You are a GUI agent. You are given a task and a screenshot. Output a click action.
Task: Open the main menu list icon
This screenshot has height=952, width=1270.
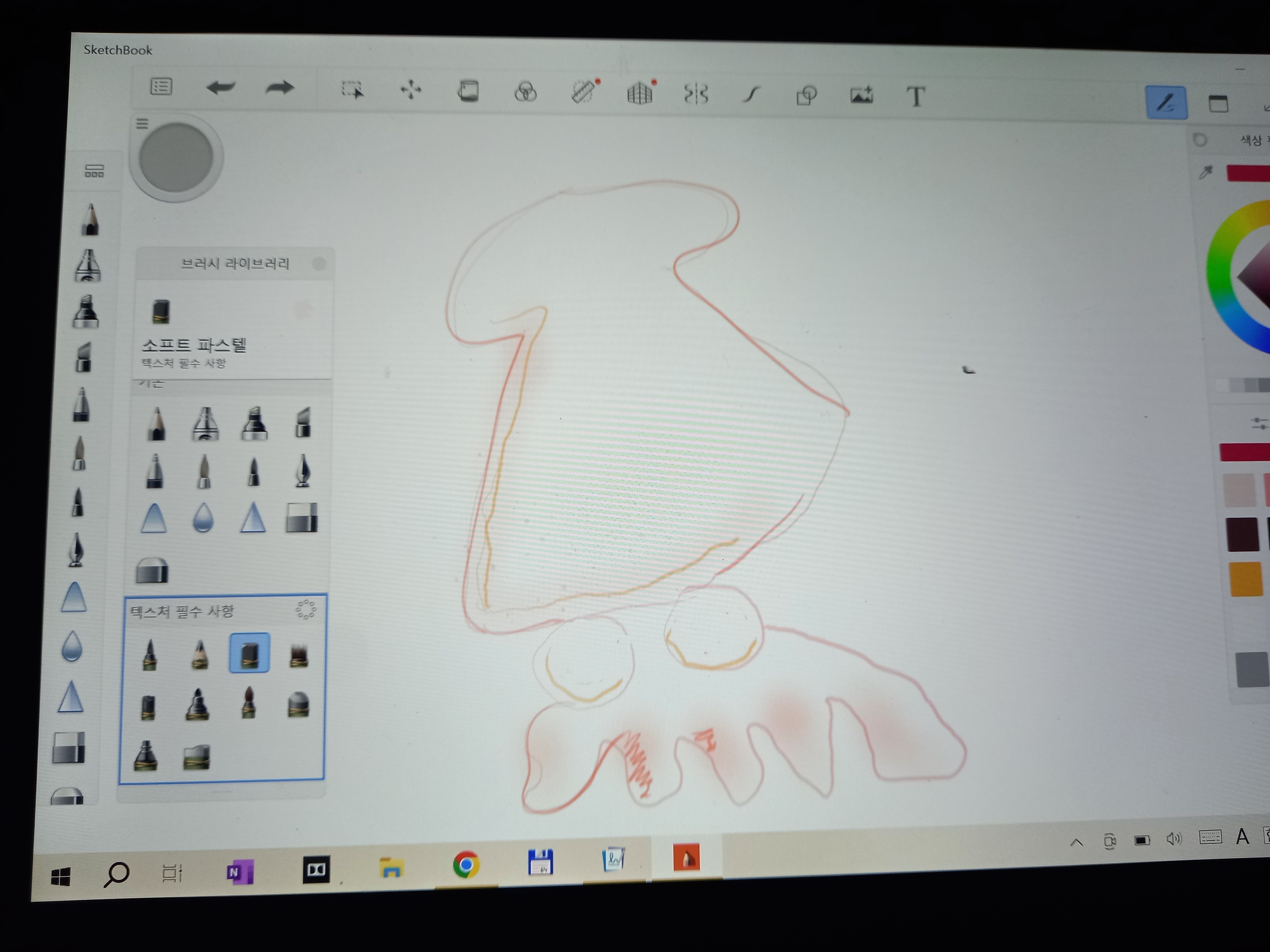[161, 87]
